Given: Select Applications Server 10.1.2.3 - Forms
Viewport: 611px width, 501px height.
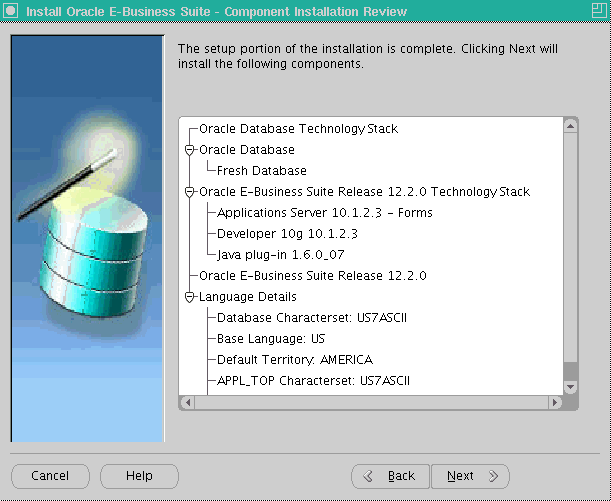Looking at the screenshot, I should pyautogui.click(x=325, y=213).
